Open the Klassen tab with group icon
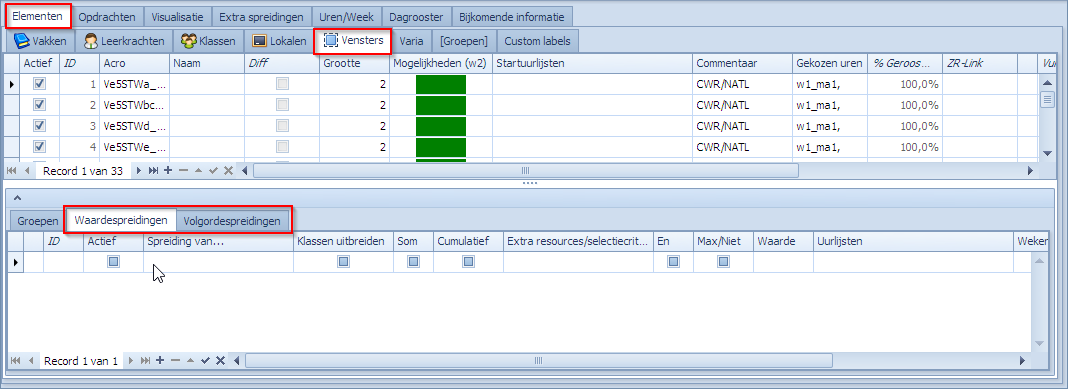The height and width of the screenshot is (389, 1068). pos(208,41)
